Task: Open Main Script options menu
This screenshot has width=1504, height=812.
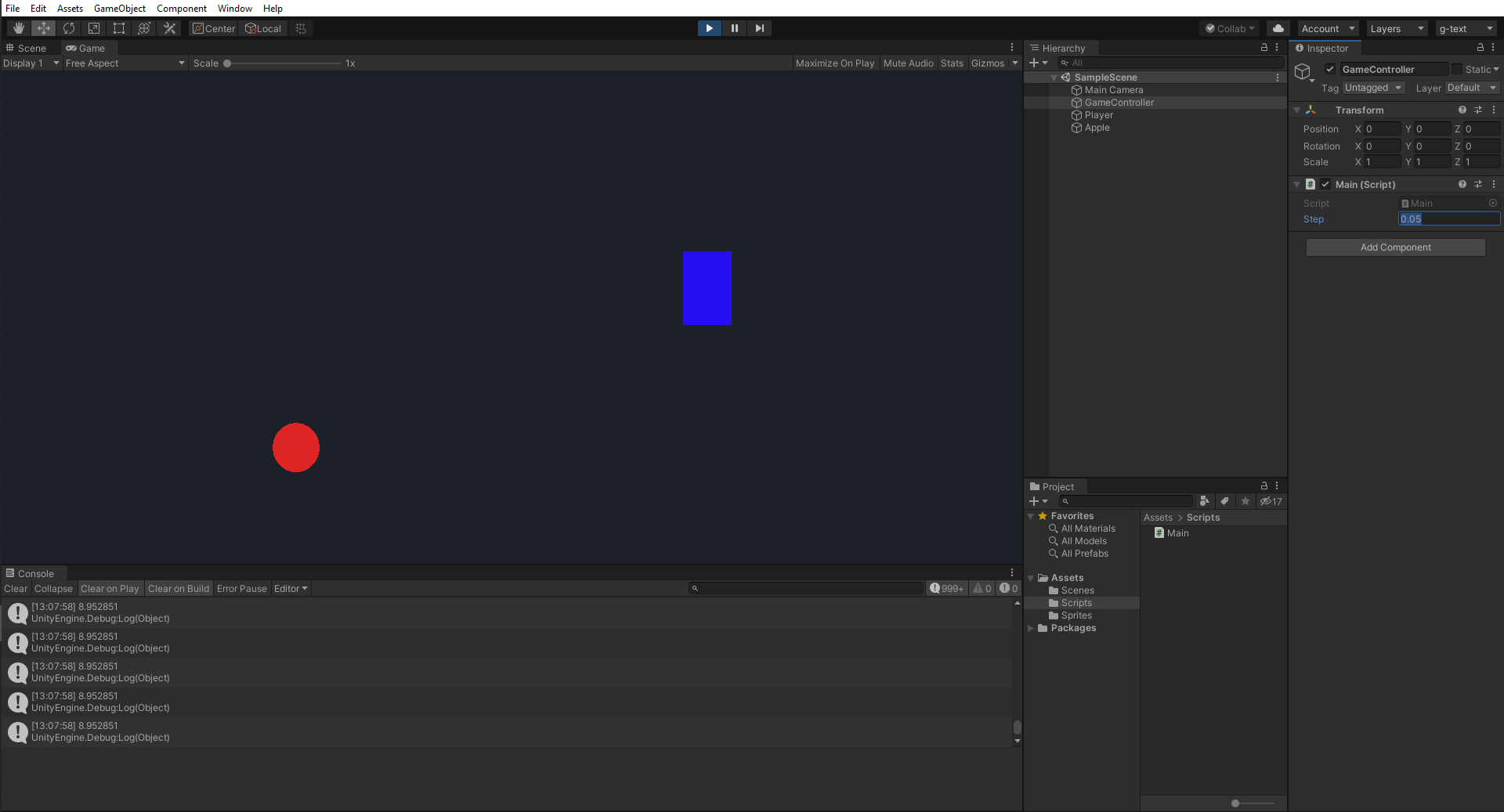Action: click(1494, 185)
